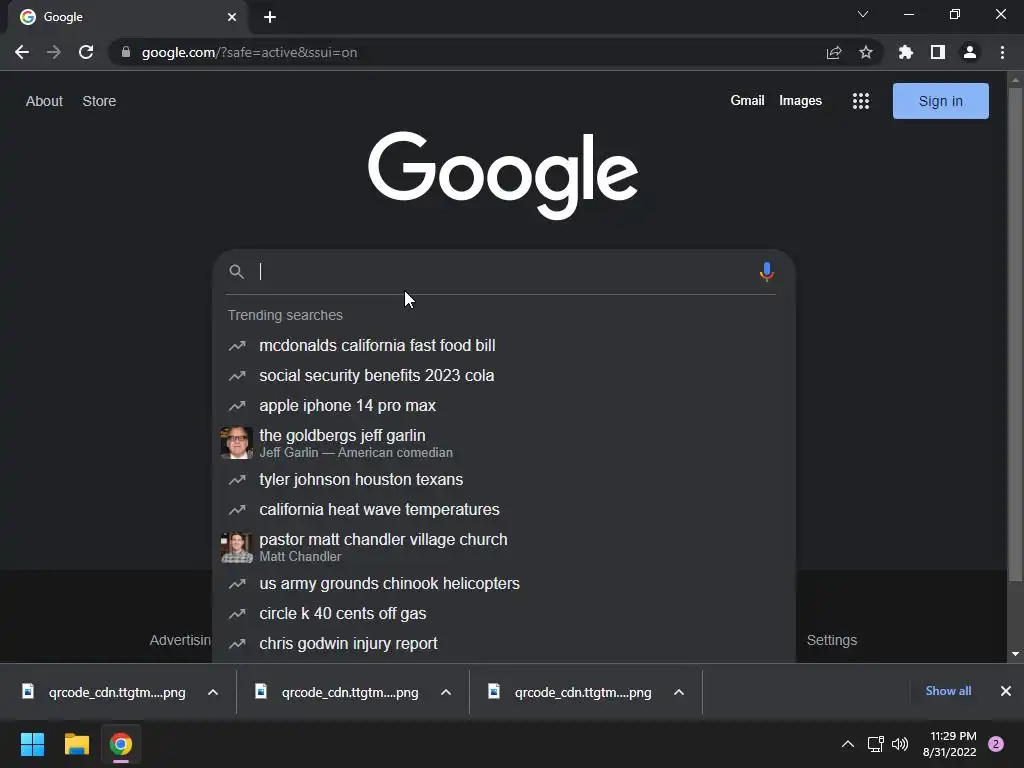Image resolution: width=1024 pixels, height=768 pixels.
Task: Click the browser forward arrow
Action: click(x=54, y=52)
